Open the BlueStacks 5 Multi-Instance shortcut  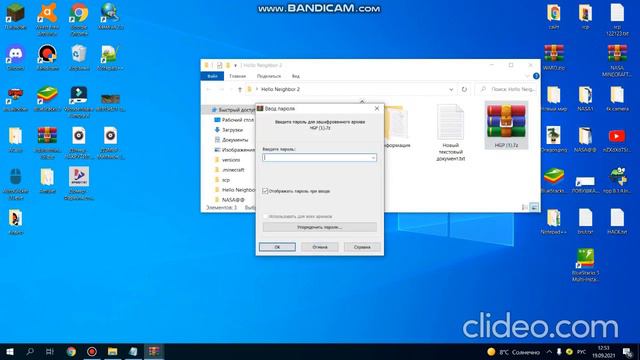coord(585,264)
